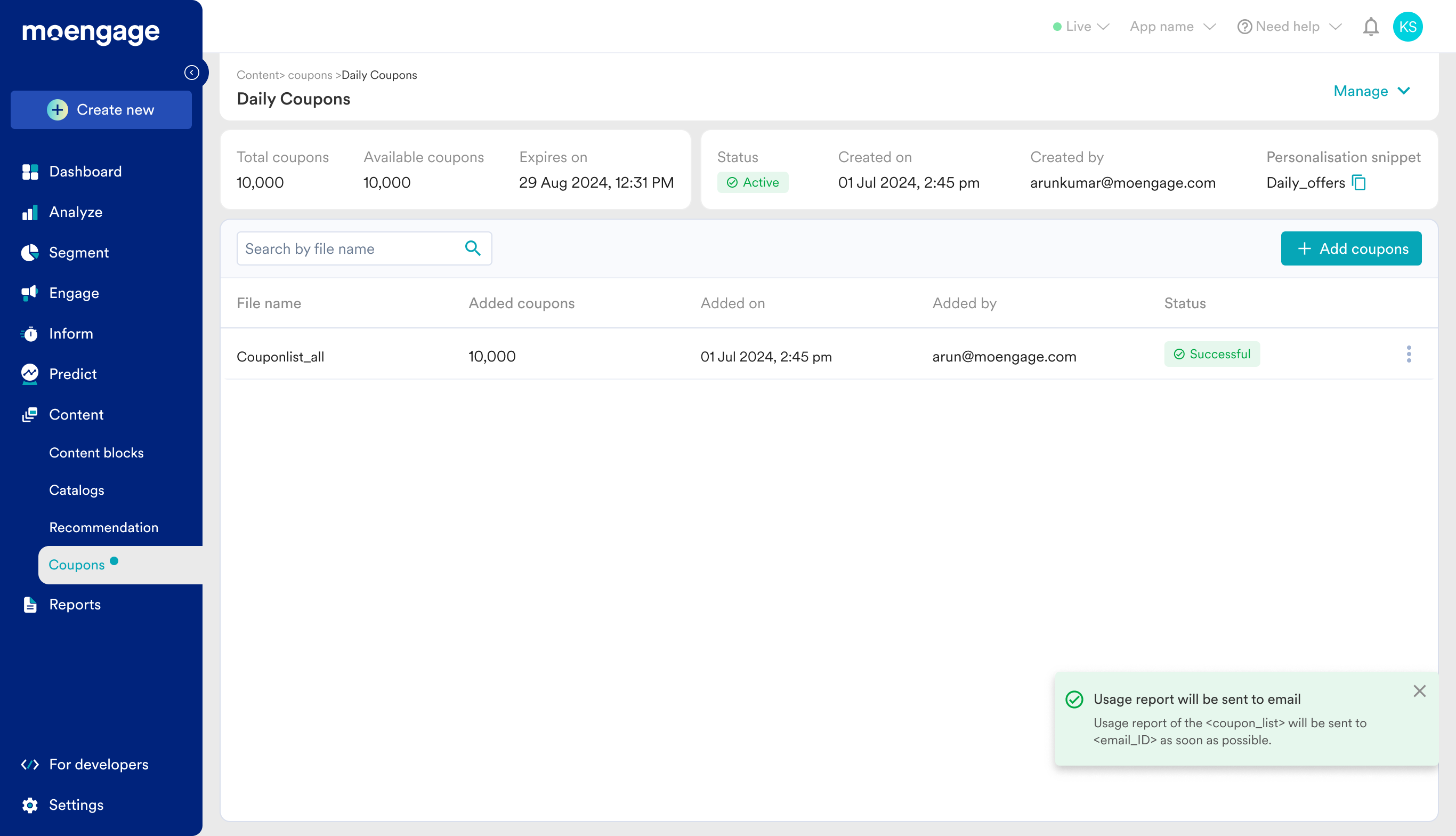Image resolution: width=1456 pixels, height=836 pixels.
Task: Select Content blocks in the sidebar
Action: [x=96, y=453]
